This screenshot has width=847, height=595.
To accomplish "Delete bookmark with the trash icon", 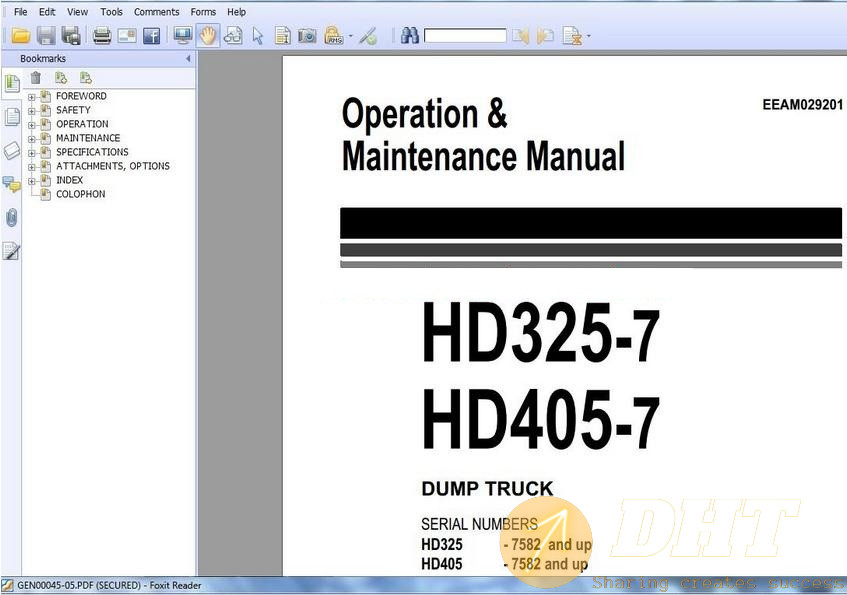I will (x=36, y=78).
